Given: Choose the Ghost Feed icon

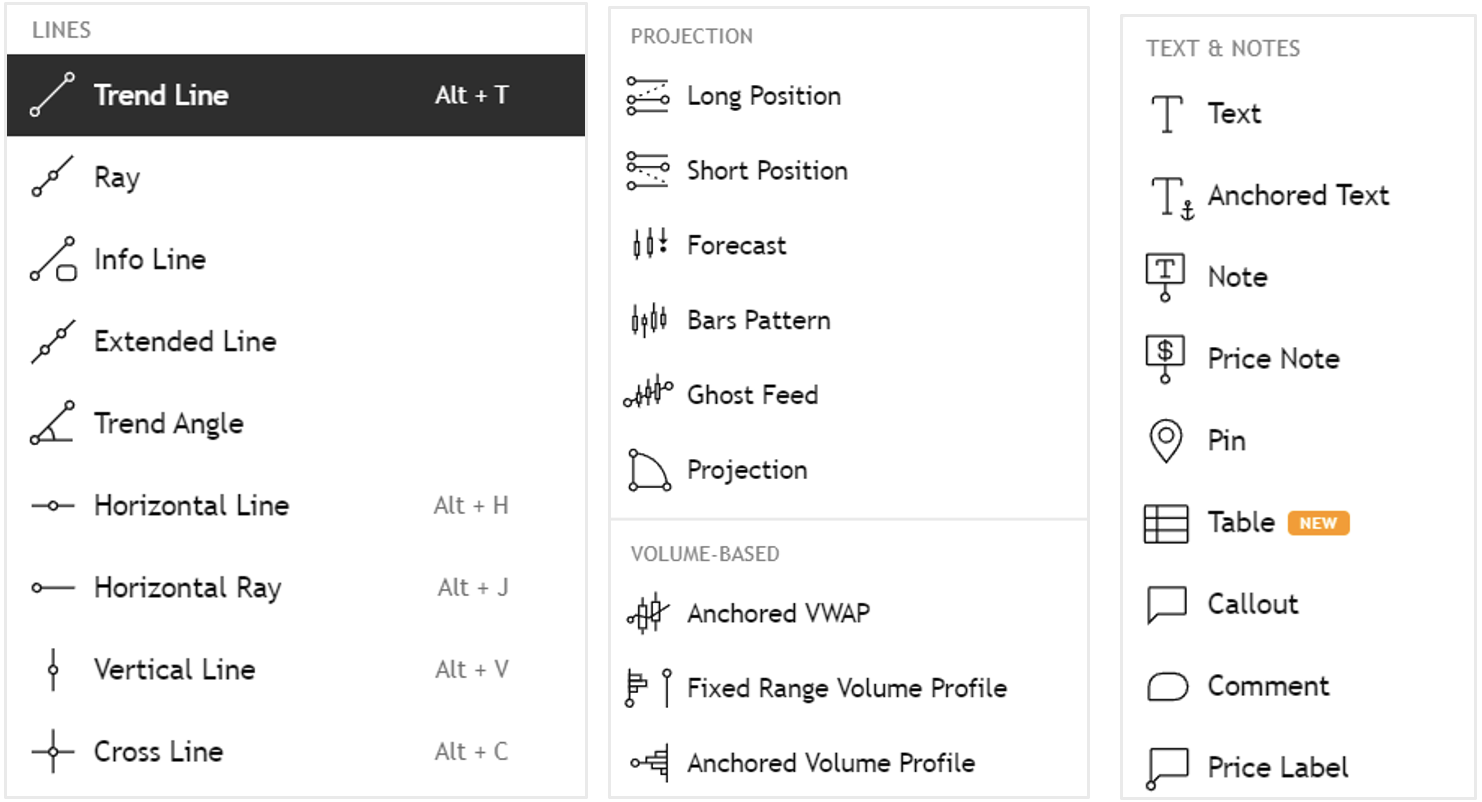Looking at the screenshot, I should [x=647, y=394].
